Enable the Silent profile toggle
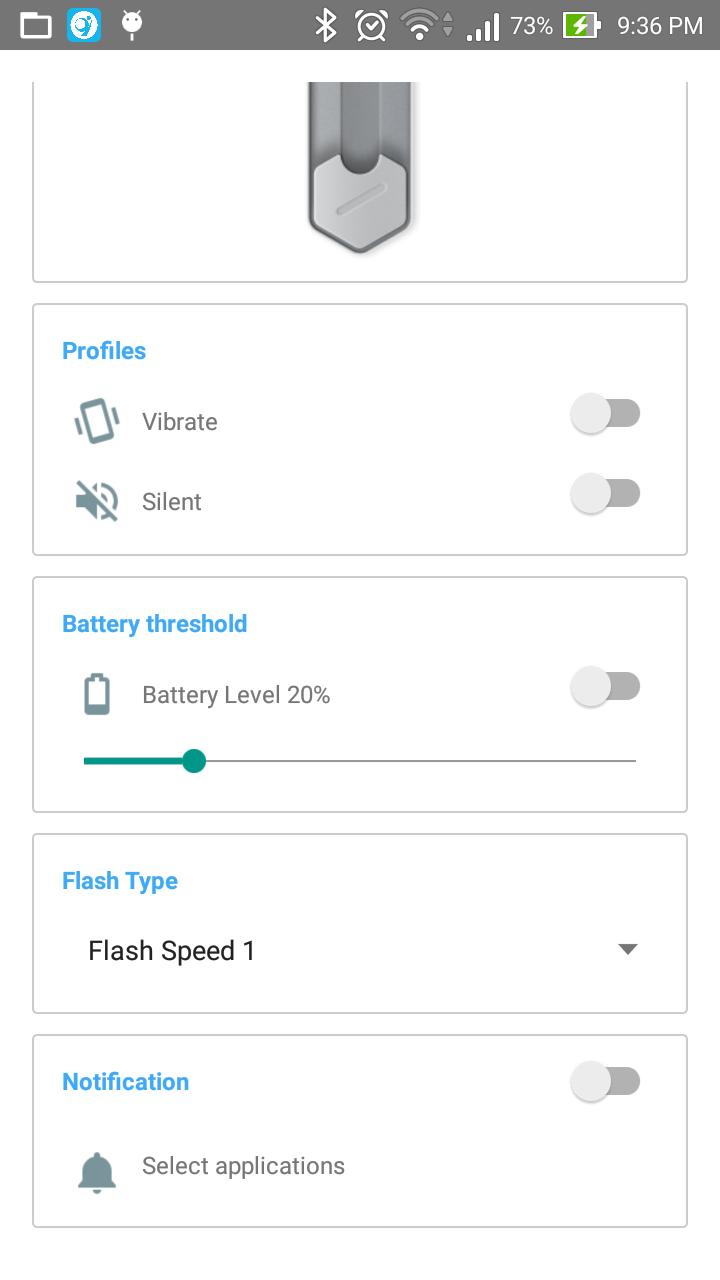 606,493
